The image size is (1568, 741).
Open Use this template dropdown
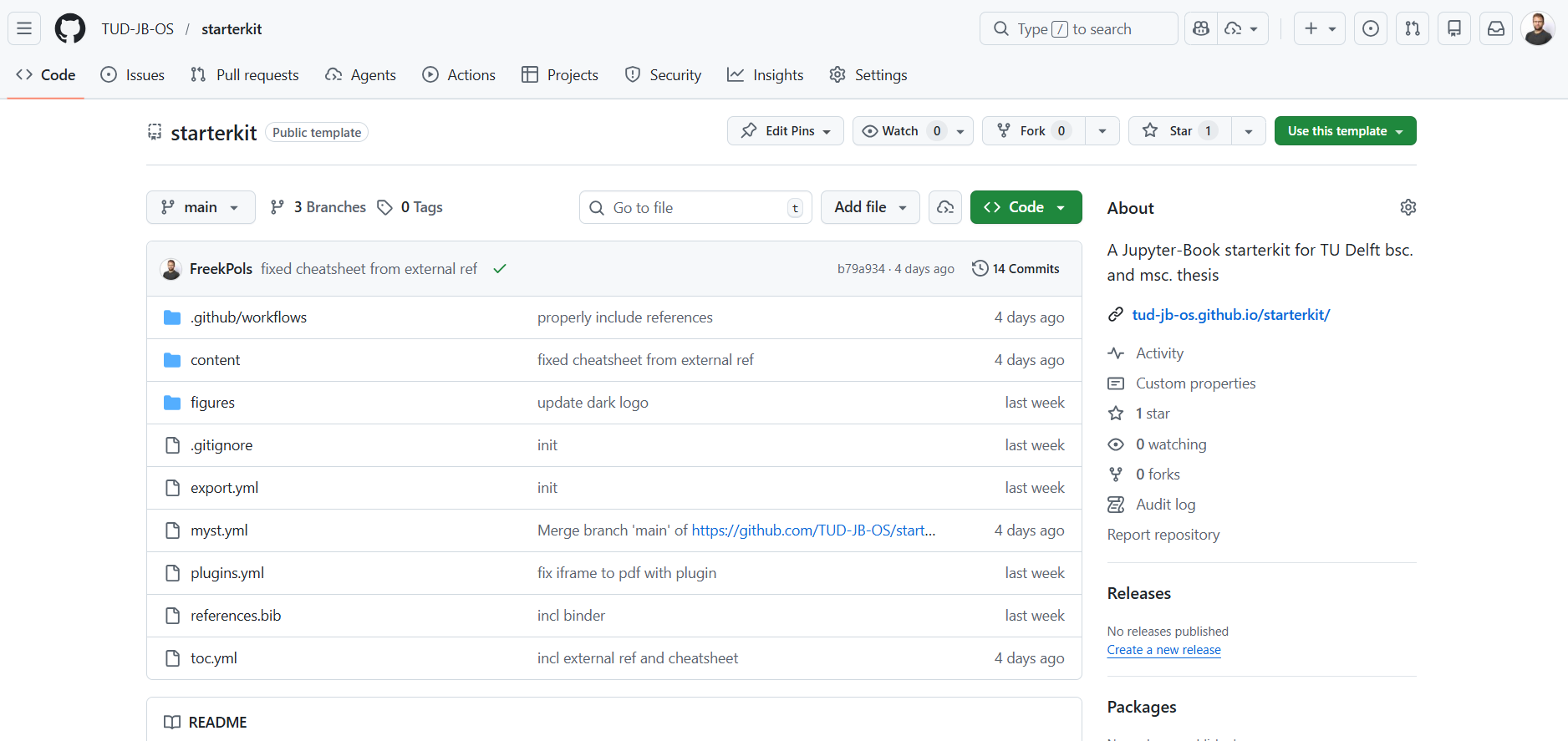[1345, 131]
